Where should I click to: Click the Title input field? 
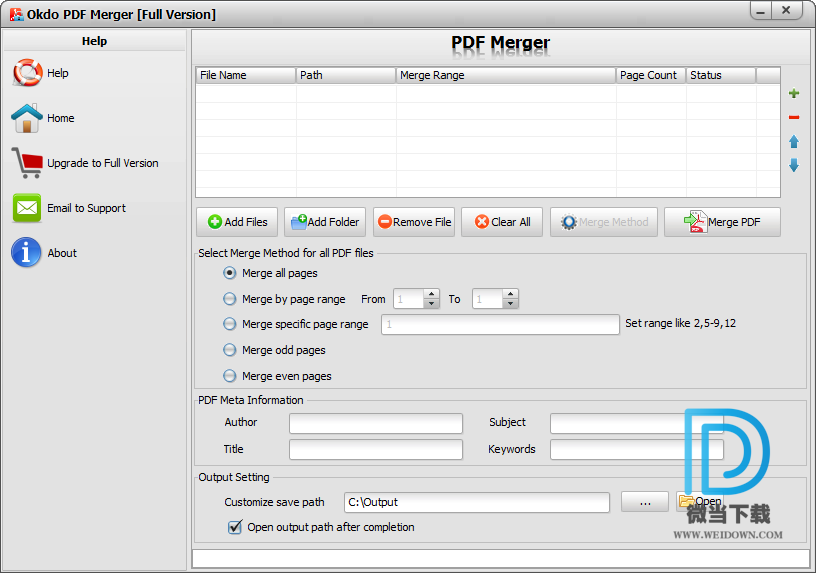[x=376, y=449]
